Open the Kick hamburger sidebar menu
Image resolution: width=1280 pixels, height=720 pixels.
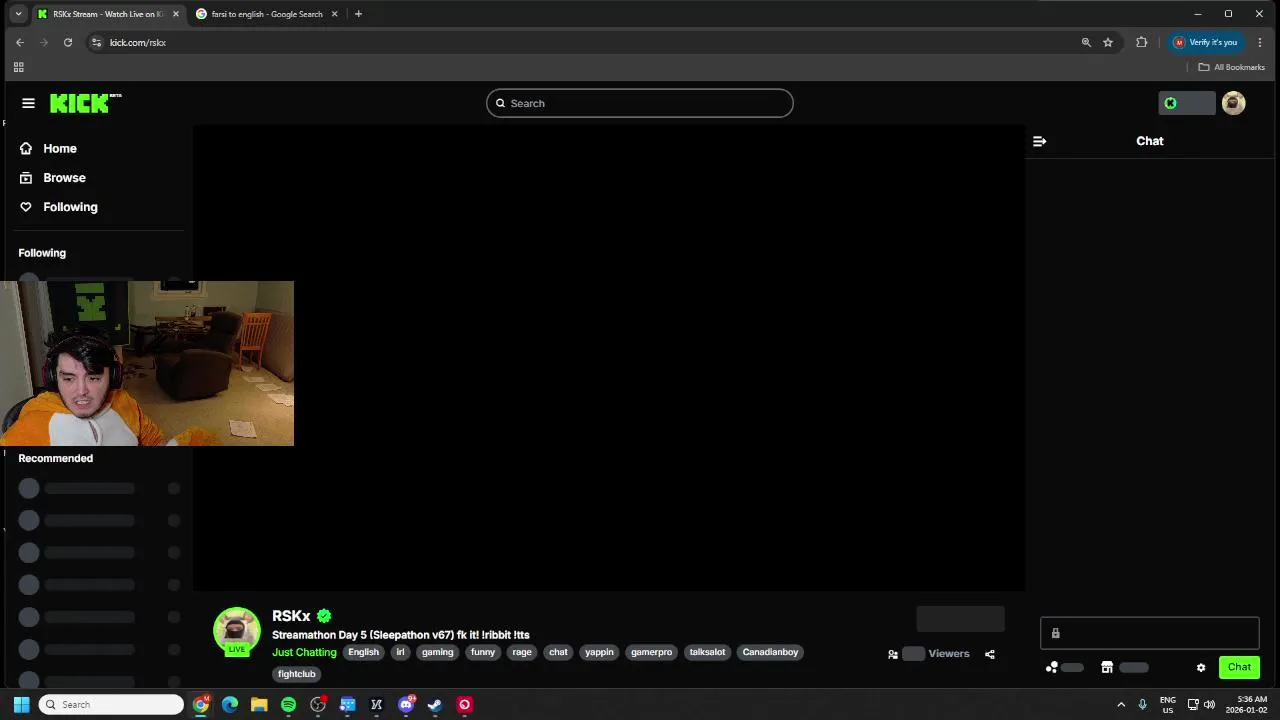[28, 103]
